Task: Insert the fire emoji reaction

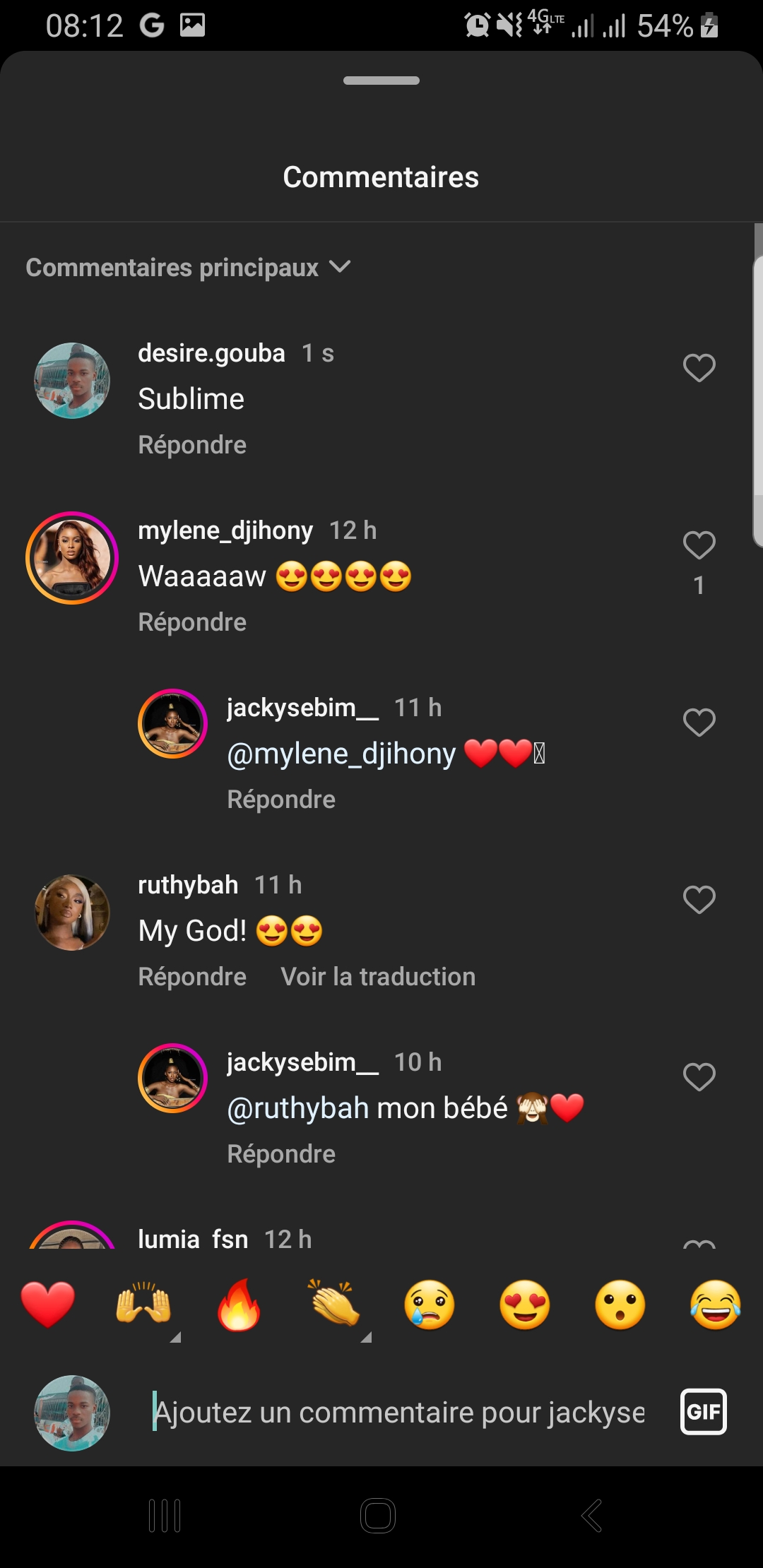Action: [x=239, y=1305]
